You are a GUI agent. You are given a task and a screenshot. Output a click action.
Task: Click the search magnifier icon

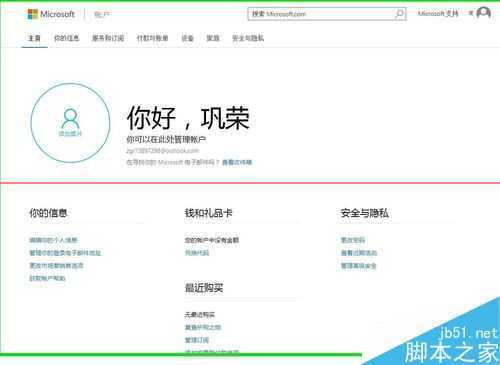[x=399, y=14]
